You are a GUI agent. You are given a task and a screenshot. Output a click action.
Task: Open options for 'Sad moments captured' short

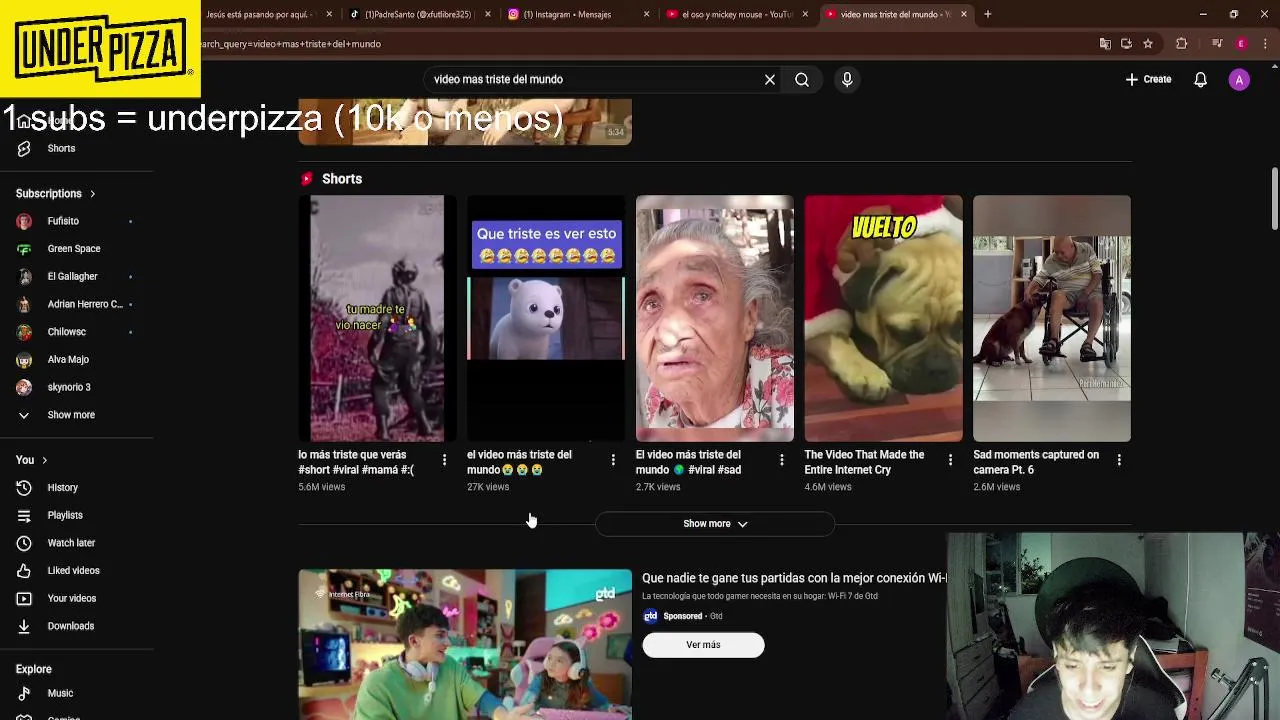[1119, 460]
